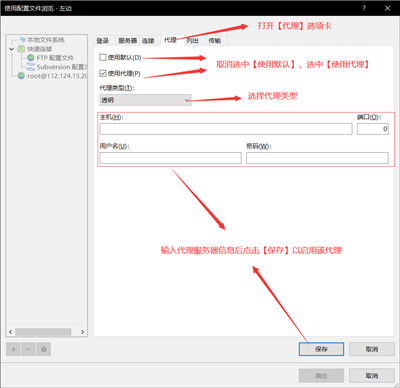Image resolution: width=400 pixels, height=388 pixels.
Task: Click the tree scrollbar right arrow
Action: [x=82, y=332]
